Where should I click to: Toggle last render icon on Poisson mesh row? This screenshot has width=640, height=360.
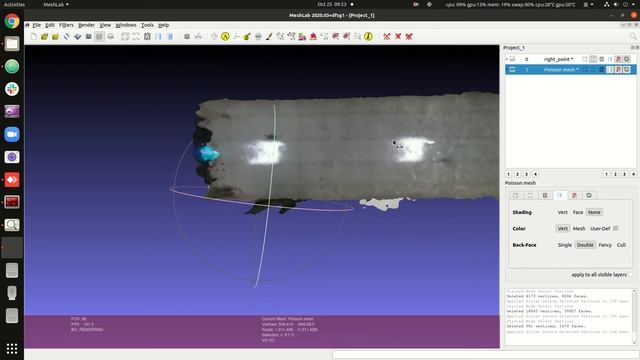(627, 70)
